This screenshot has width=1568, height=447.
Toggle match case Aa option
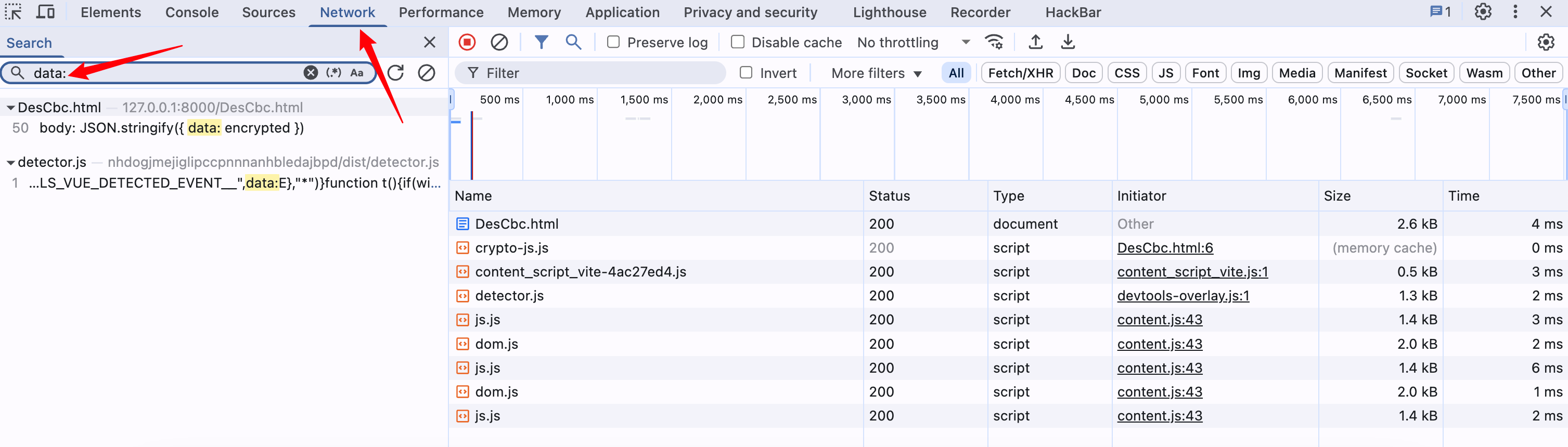357,73
